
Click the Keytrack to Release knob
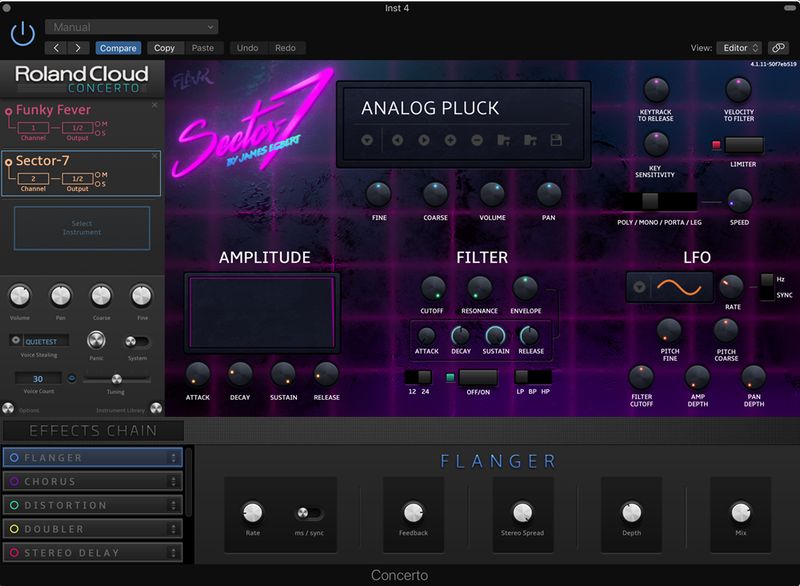click(x=656, y=90)
